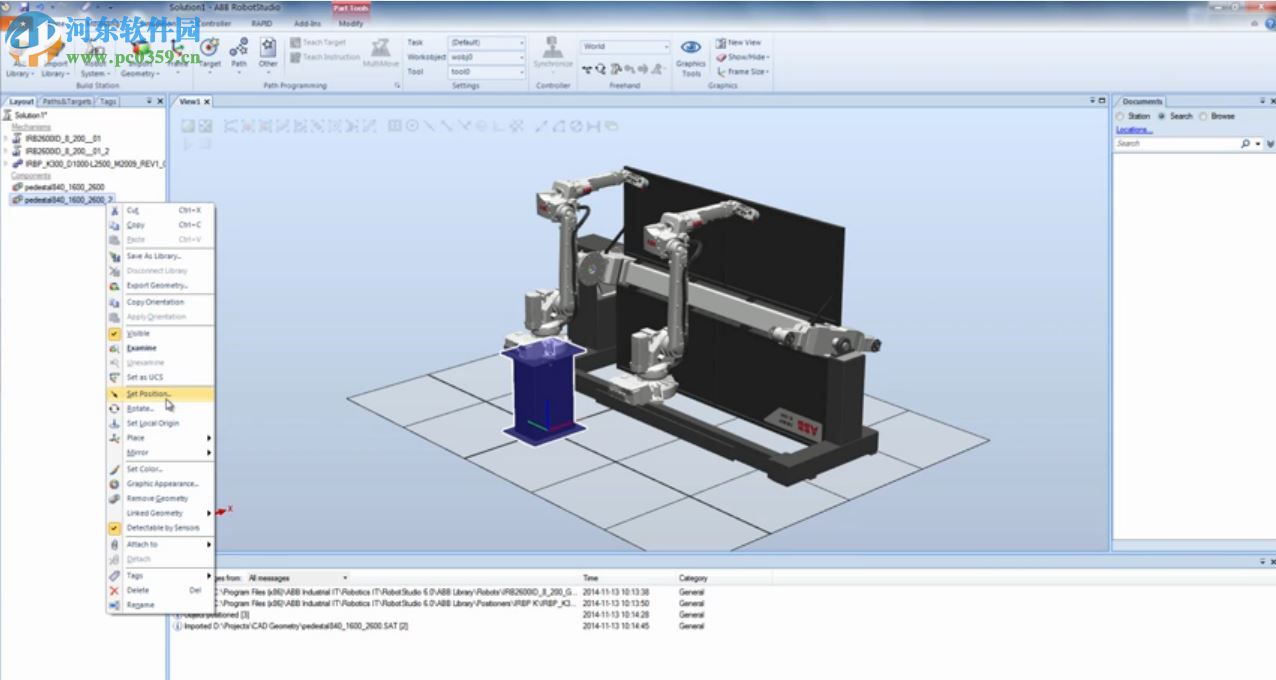Open Show/Hide in the Graphics group
This screenshot has height=680, width=1276.
[745, 56]
